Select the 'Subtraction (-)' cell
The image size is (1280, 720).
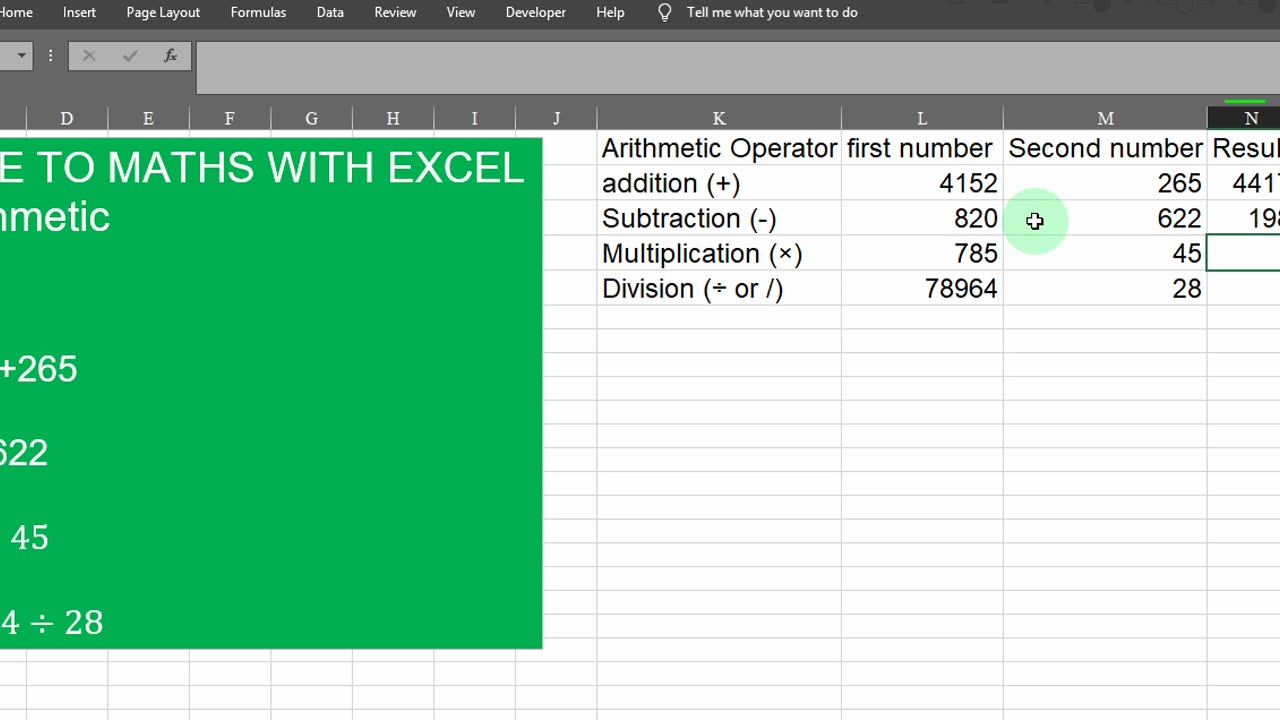click(x=719, y=218)
